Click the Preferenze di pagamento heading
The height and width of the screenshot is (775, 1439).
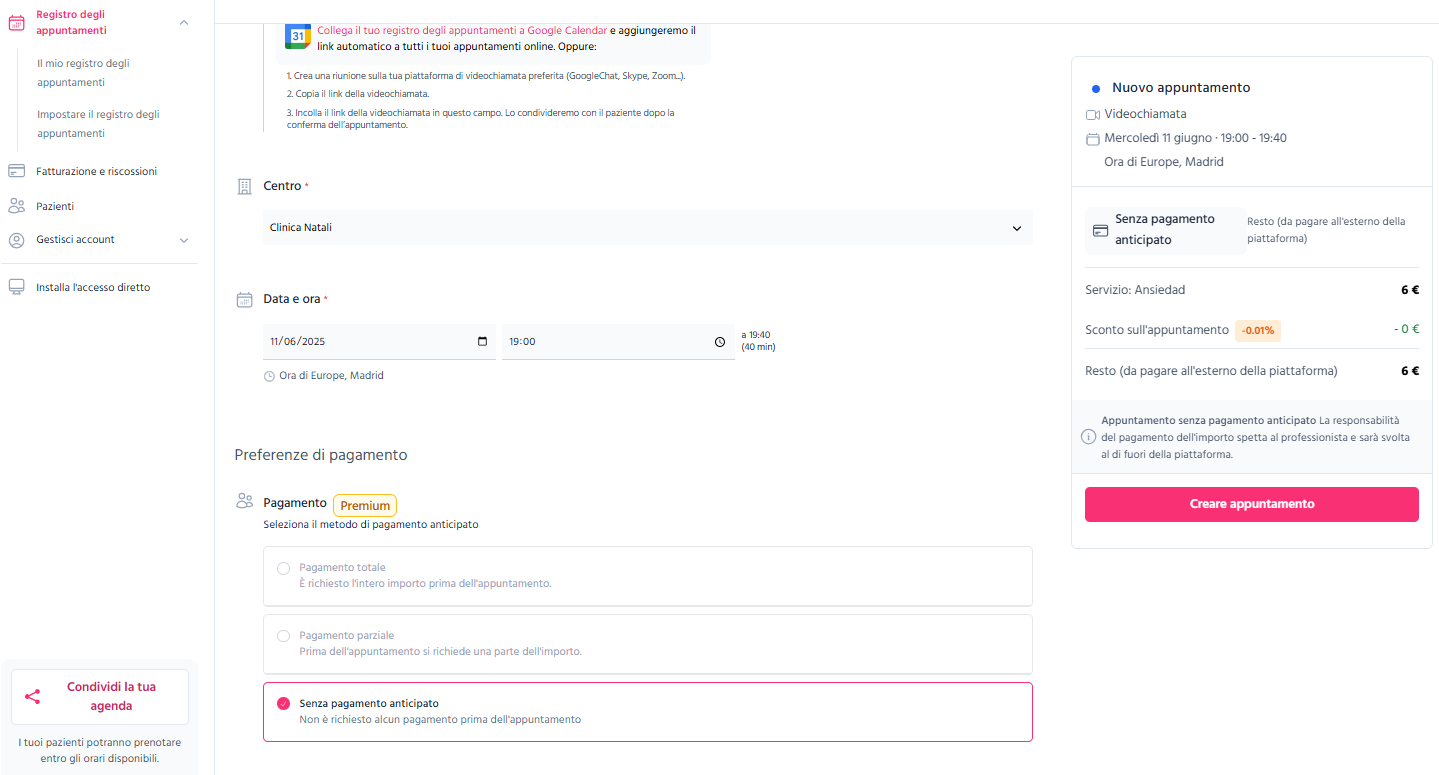point(321,455)
